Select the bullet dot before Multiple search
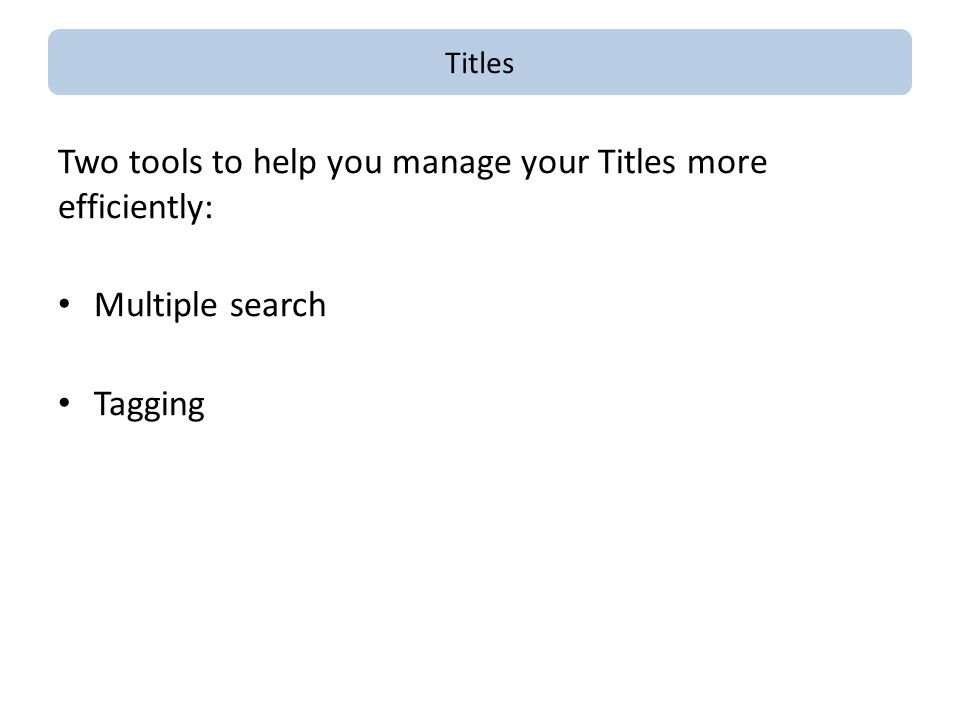Viewport: 960px width, 720px height. point(65,304)
